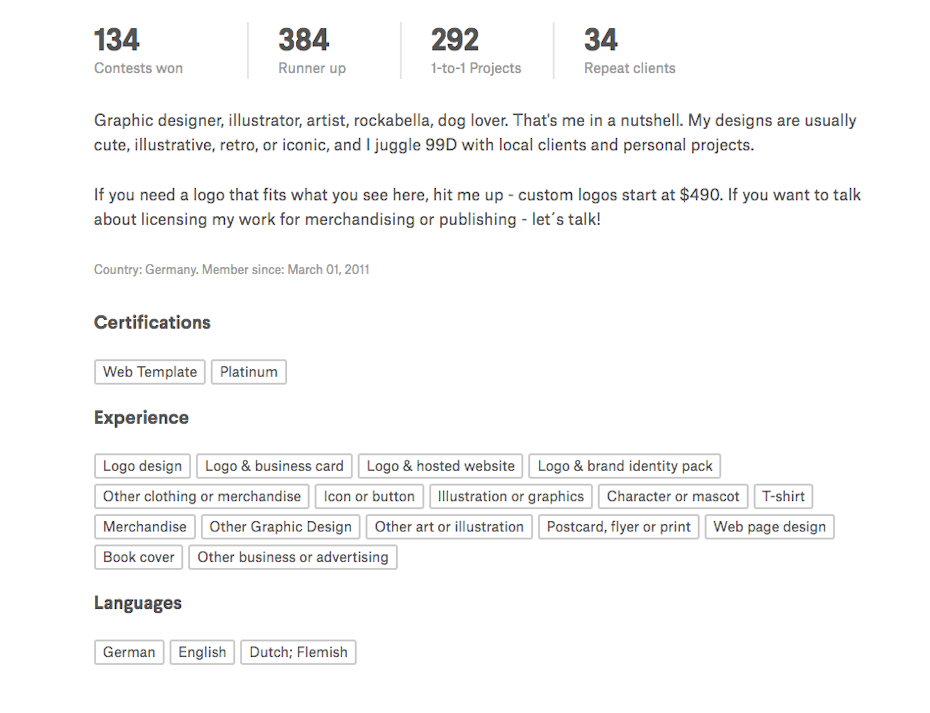The image size is (930, 713).
Task: Click the Logo & business card tag
Action: 274,466
